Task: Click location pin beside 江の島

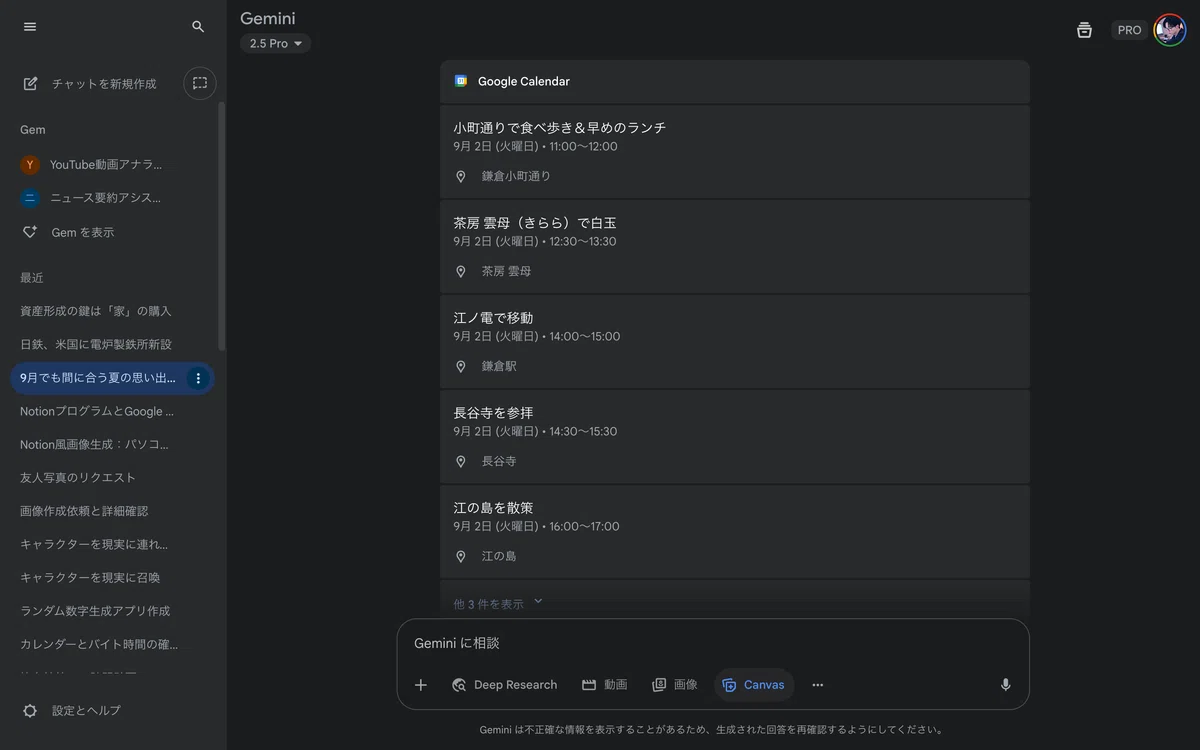Action: [x=461, y=556]
